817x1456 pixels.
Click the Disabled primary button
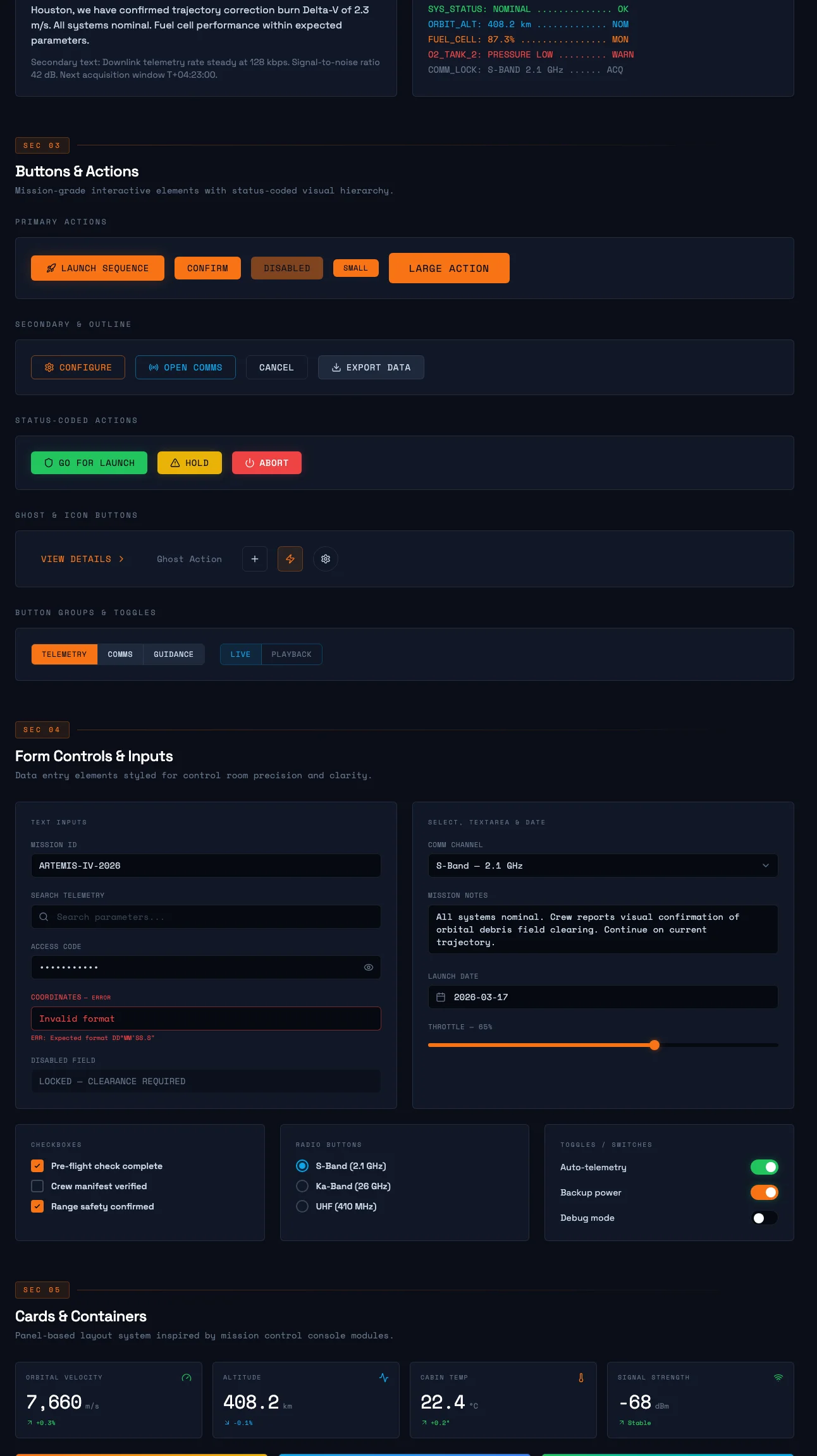click(287, 268)
